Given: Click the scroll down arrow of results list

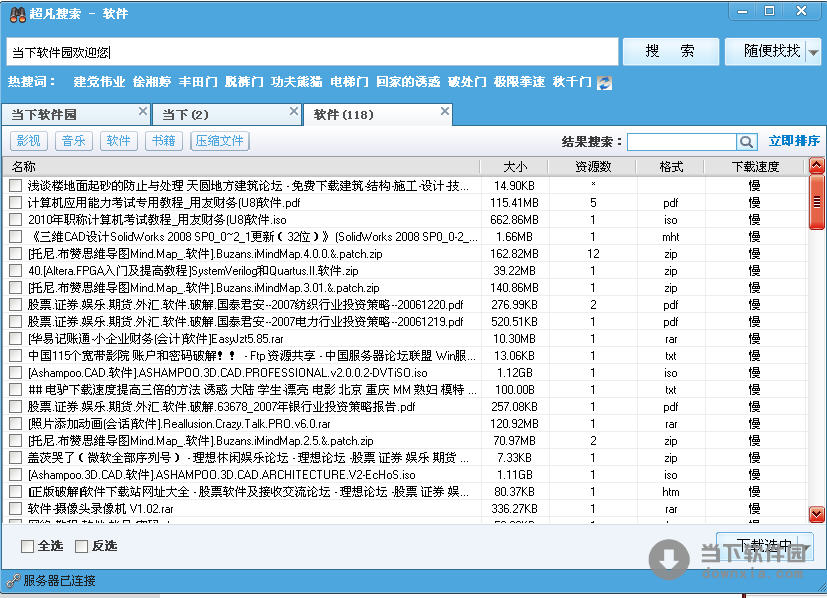Looking at the screenshot, I should 816,514.
